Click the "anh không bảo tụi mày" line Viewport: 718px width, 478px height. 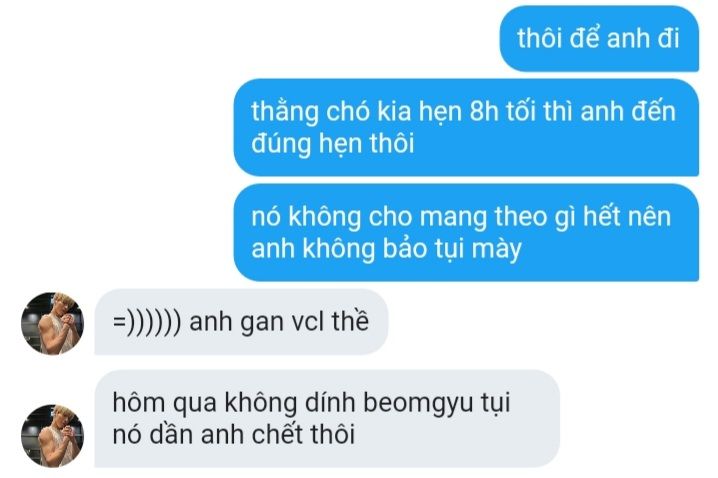click(x=386, y=249)
